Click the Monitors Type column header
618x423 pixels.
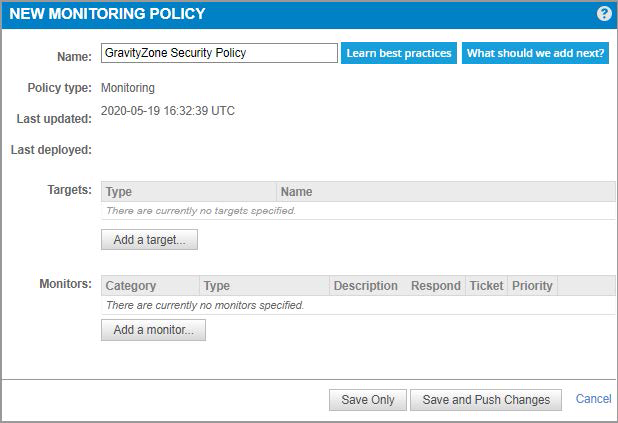tap(264, 285)
